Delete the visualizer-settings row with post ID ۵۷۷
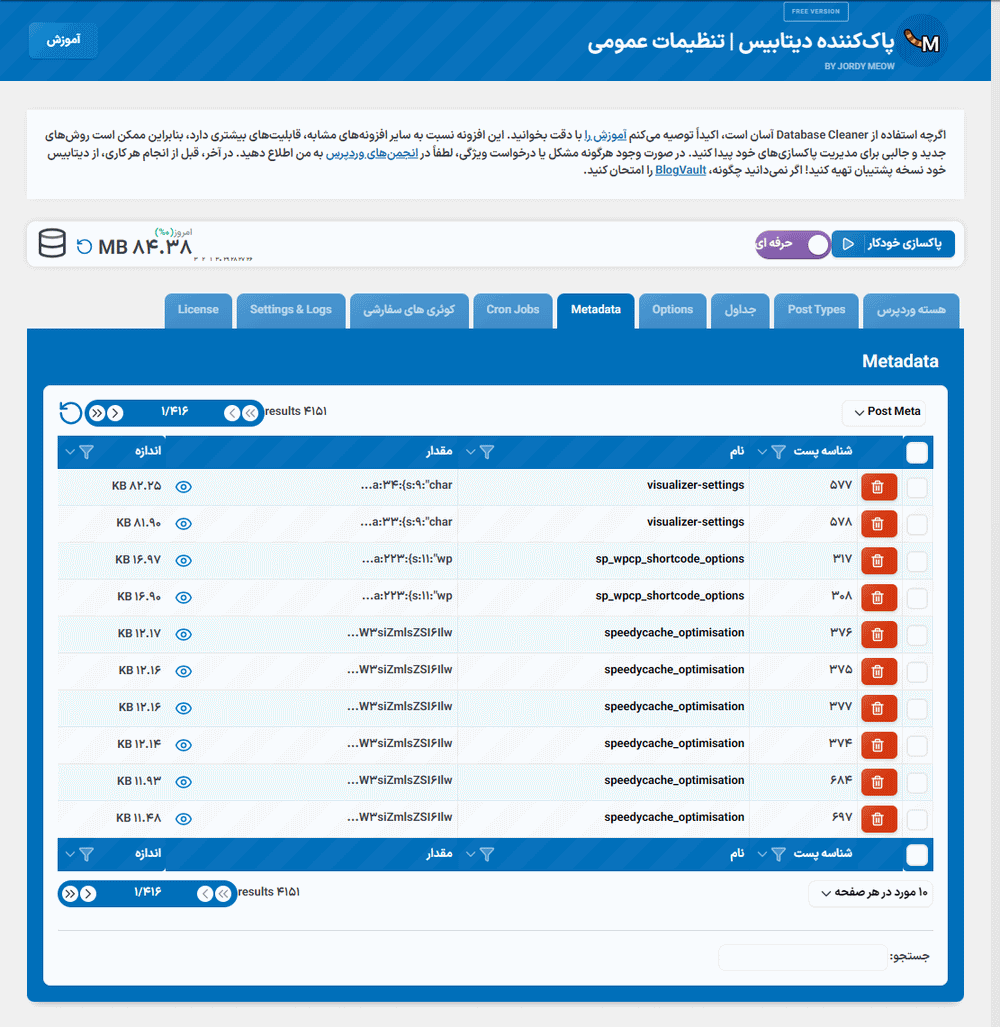Viewport: 1000px width, 1027px height. click(878, 487)
